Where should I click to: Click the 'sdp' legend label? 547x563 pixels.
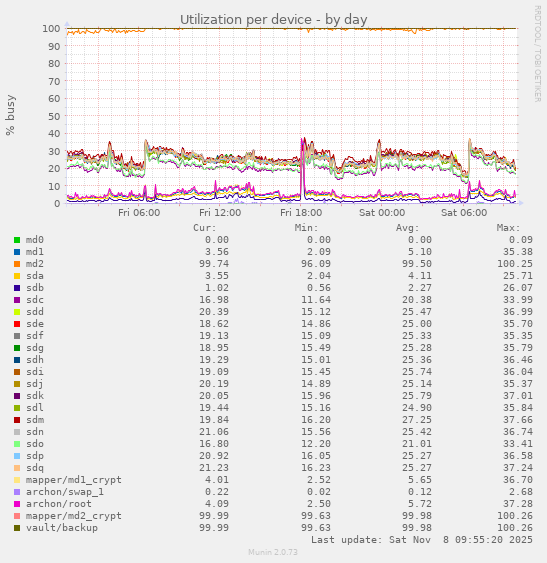34,456
